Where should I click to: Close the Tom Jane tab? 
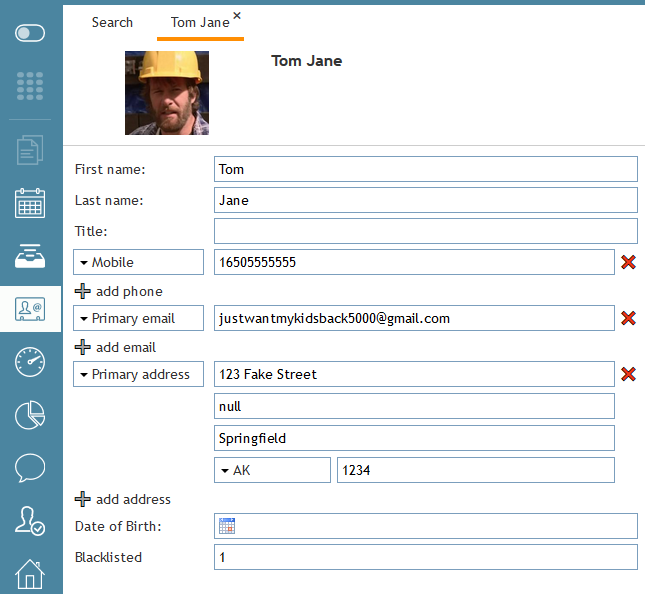237,15
